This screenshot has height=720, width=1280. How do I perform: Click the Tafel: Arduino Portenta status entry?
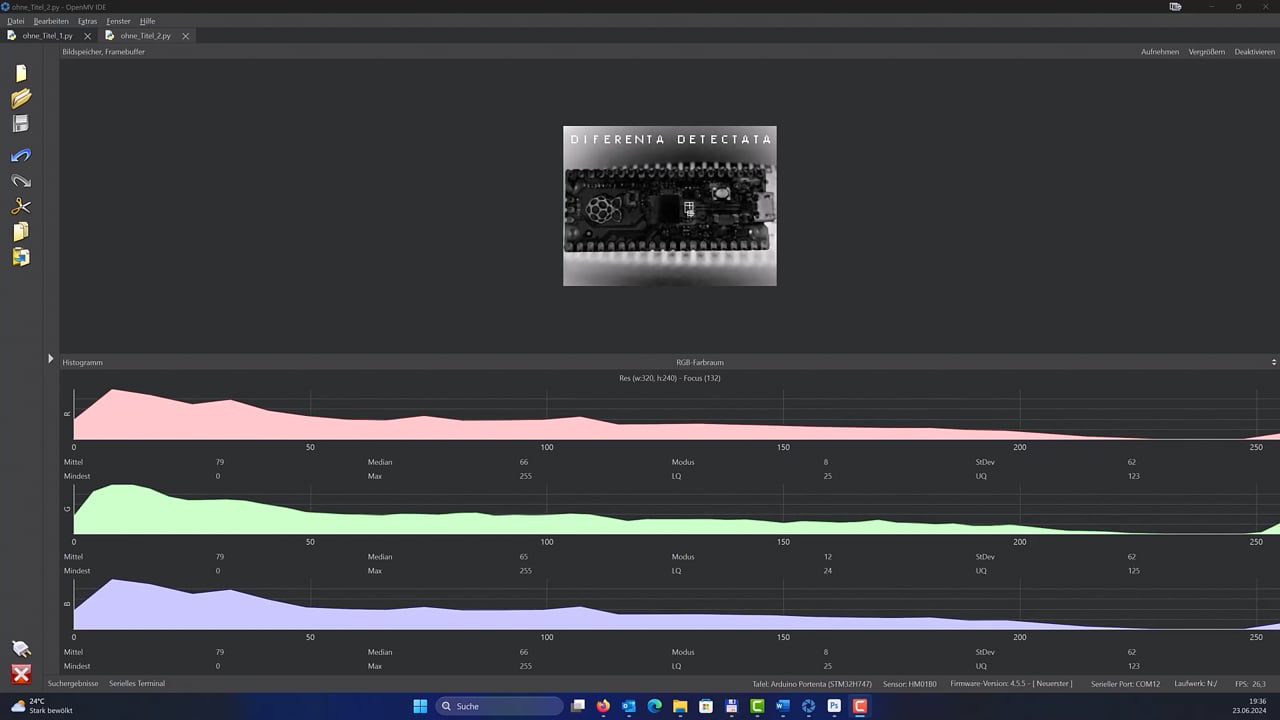click(812, 684)
